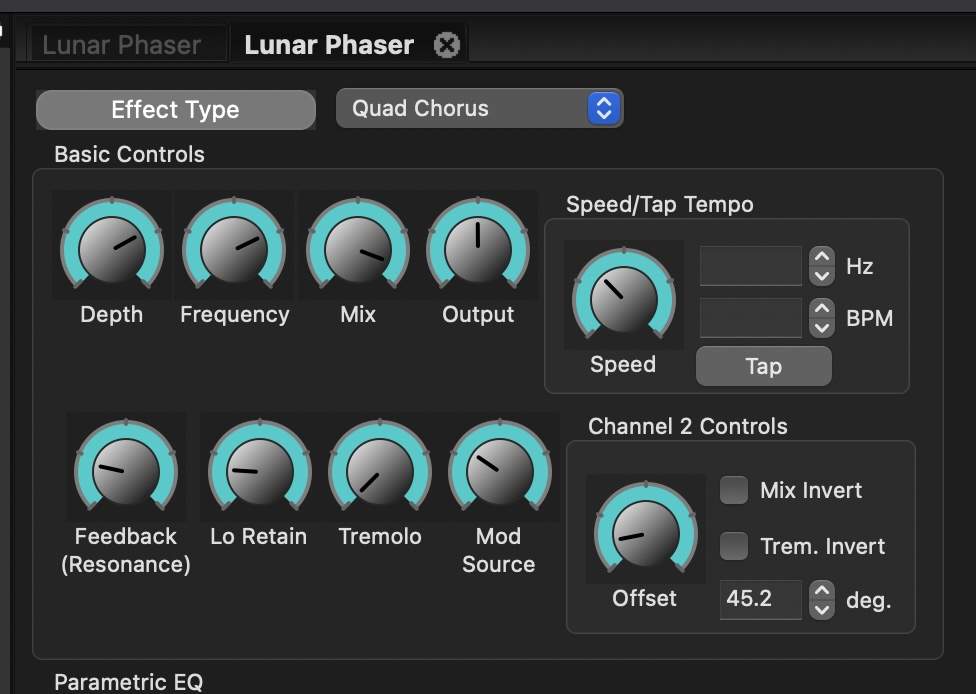Decrease the Offset degrees with down arrow

[822, 609]
